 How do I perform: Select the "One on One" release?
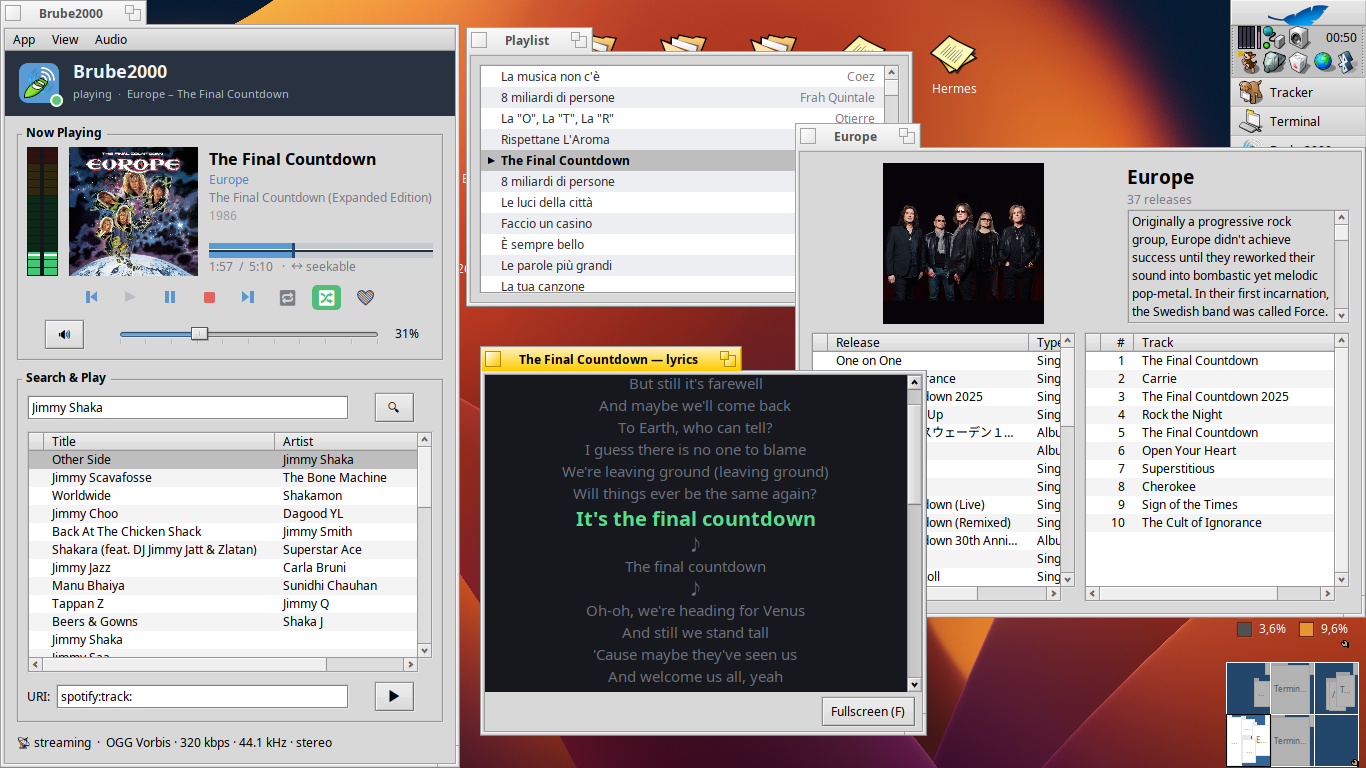coord(936,361)
